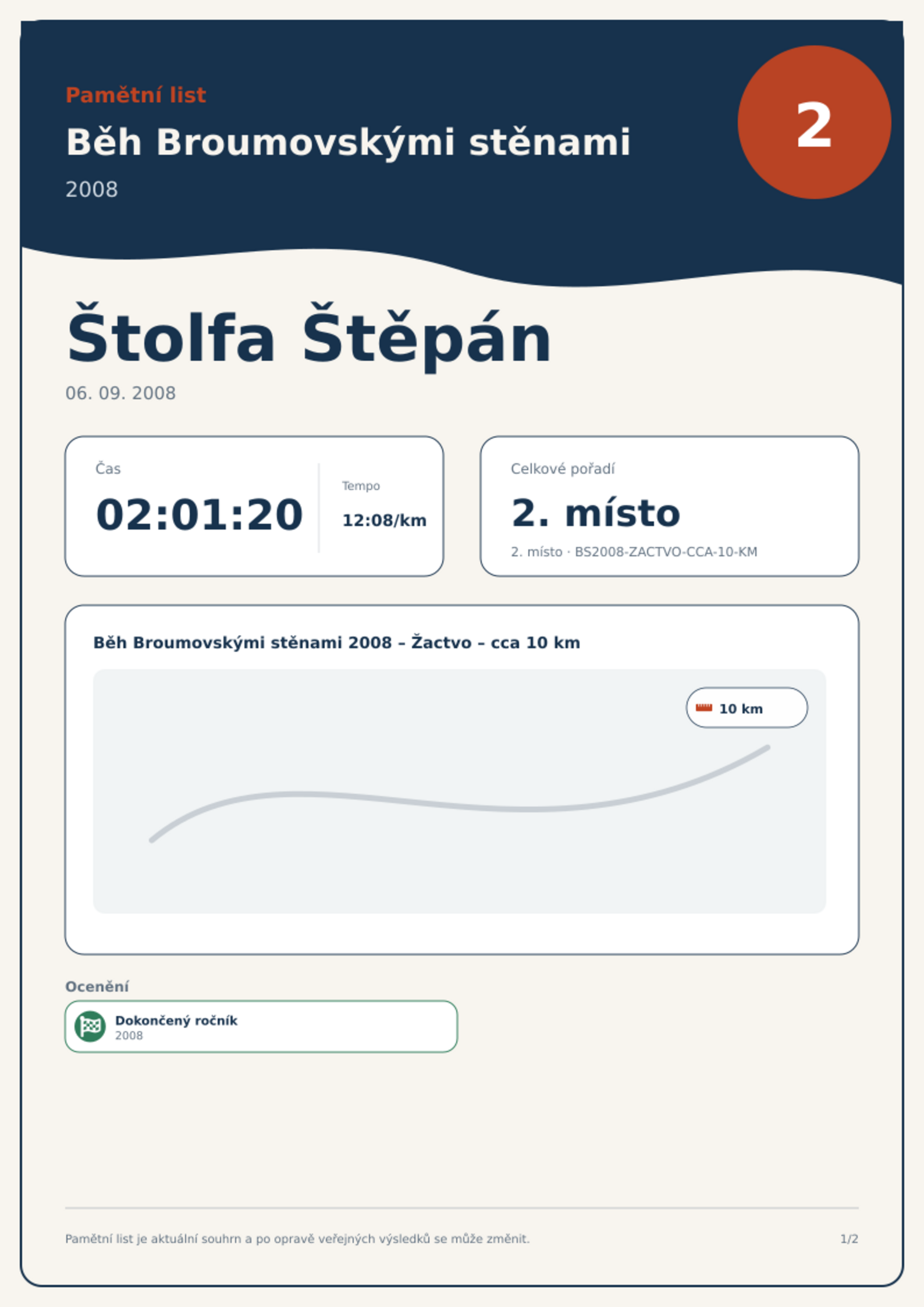
Task: Click the finish time 02:01:20
Action: [x=199, y=514]
